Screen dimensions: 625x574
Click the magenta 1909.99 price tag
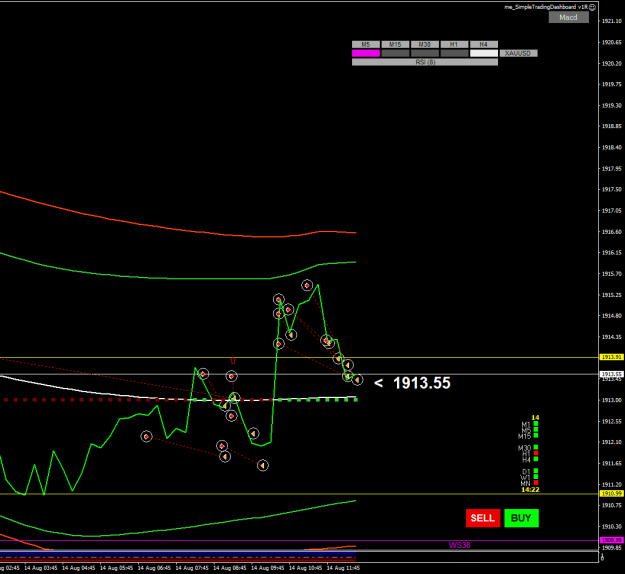(611, 540)
